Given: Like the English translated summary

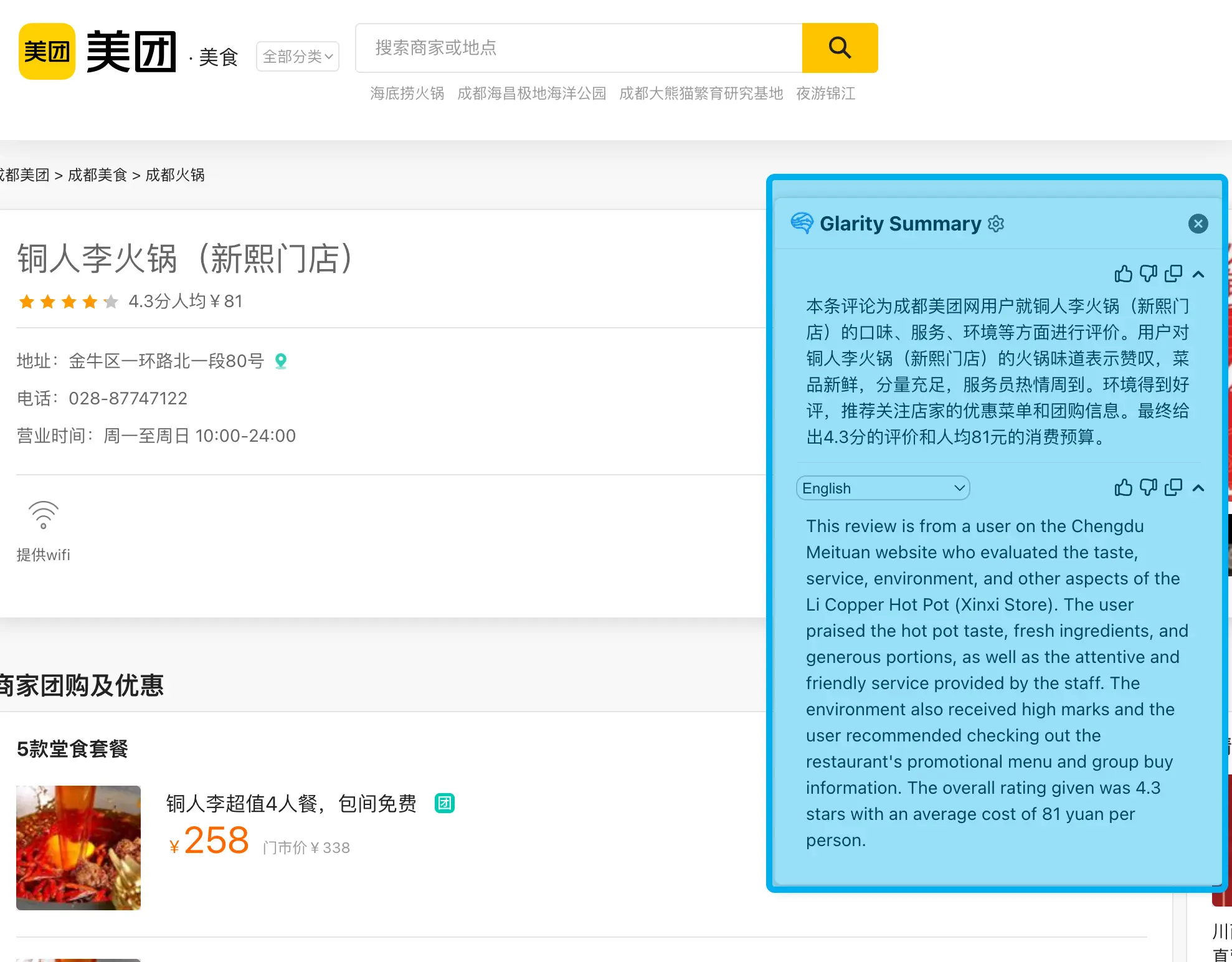Looking at the screenshot, I should click(1124, 488).
